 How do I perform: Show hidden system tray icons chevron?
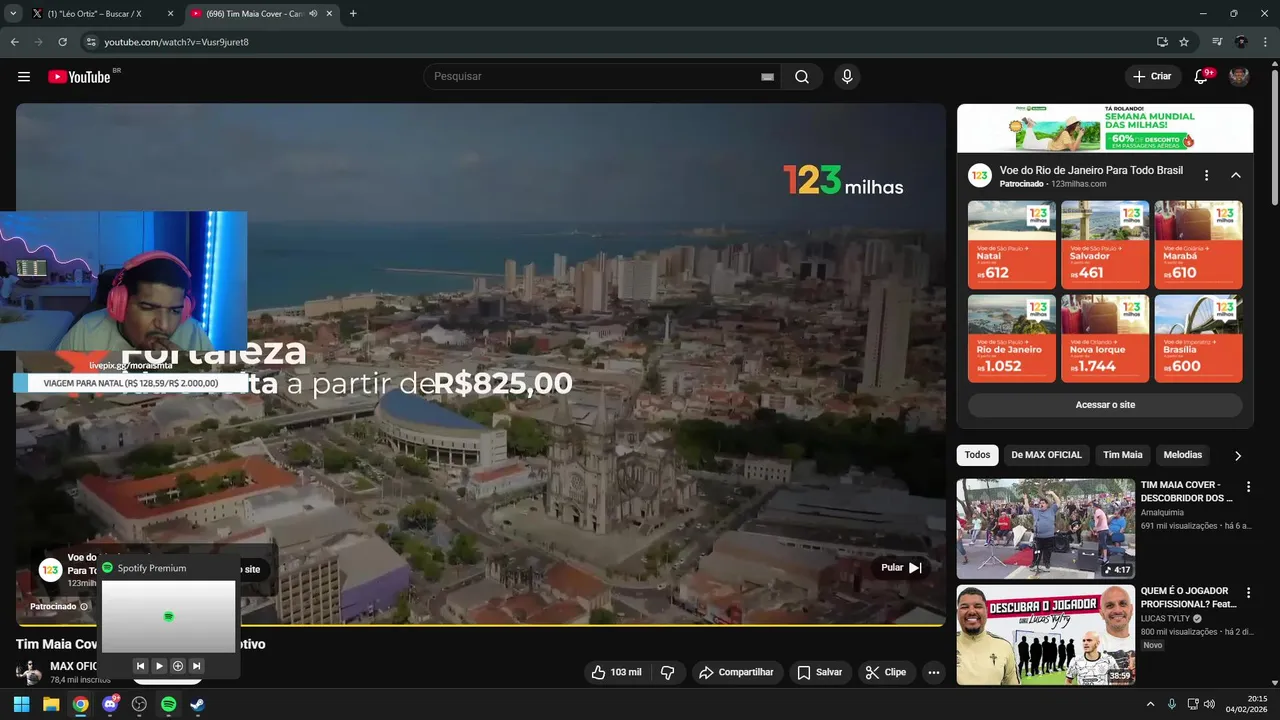pyautogui.click(x=1150, y=704)
